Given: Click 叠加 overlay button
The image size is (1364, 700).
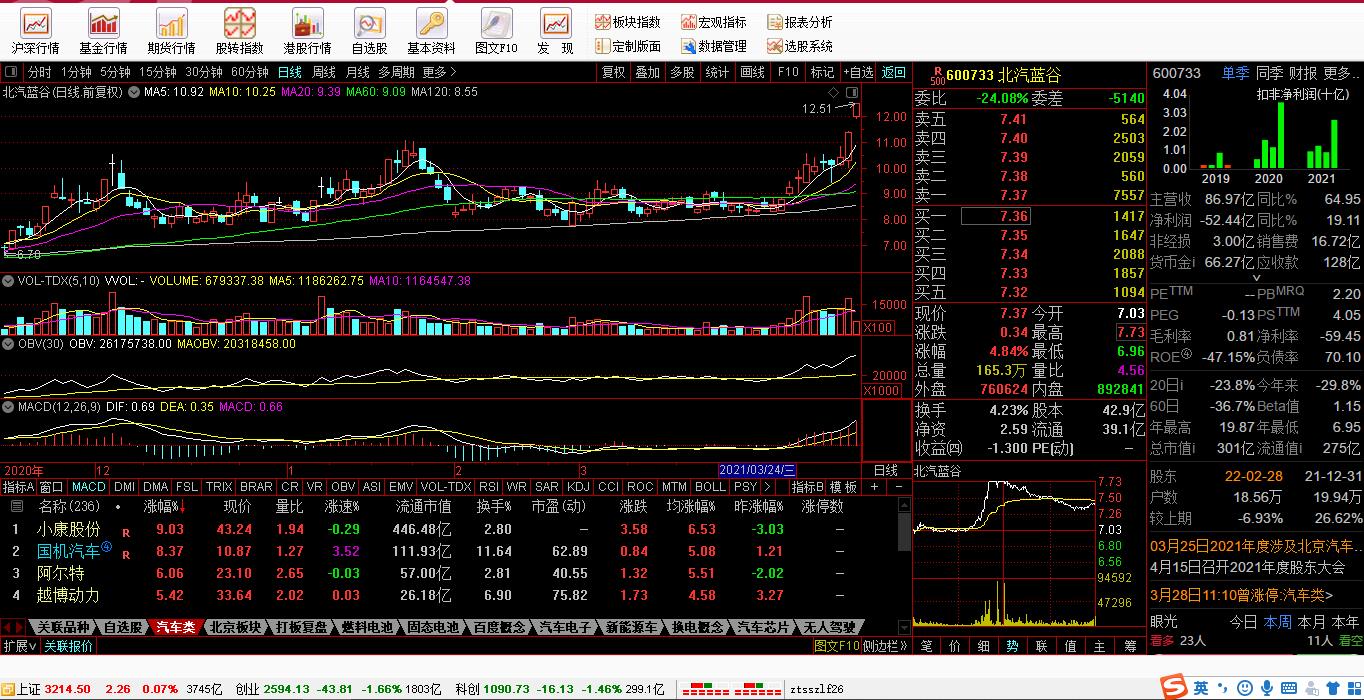Looking at the screenshot, I should 648,72.
